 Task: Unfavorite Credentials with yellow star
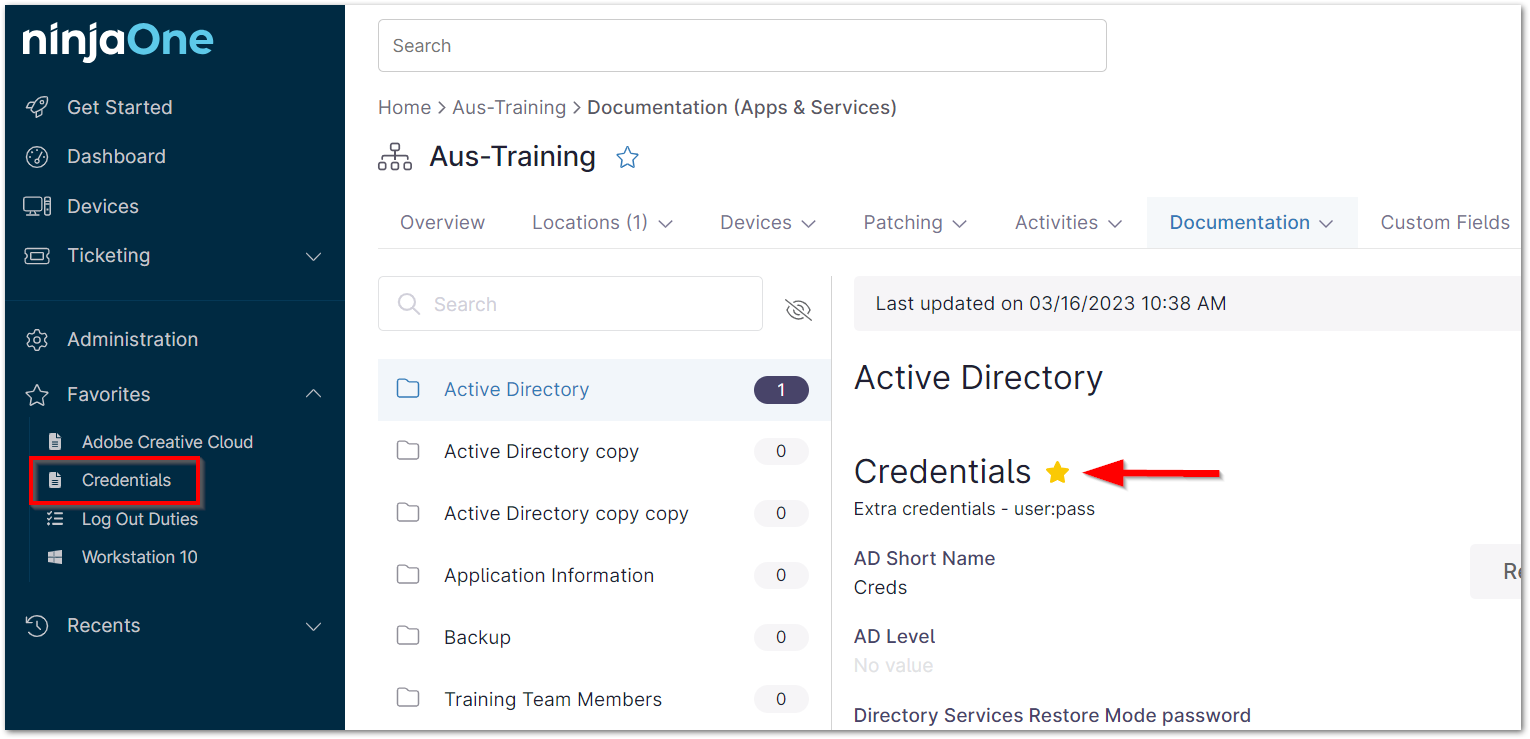1057,472
